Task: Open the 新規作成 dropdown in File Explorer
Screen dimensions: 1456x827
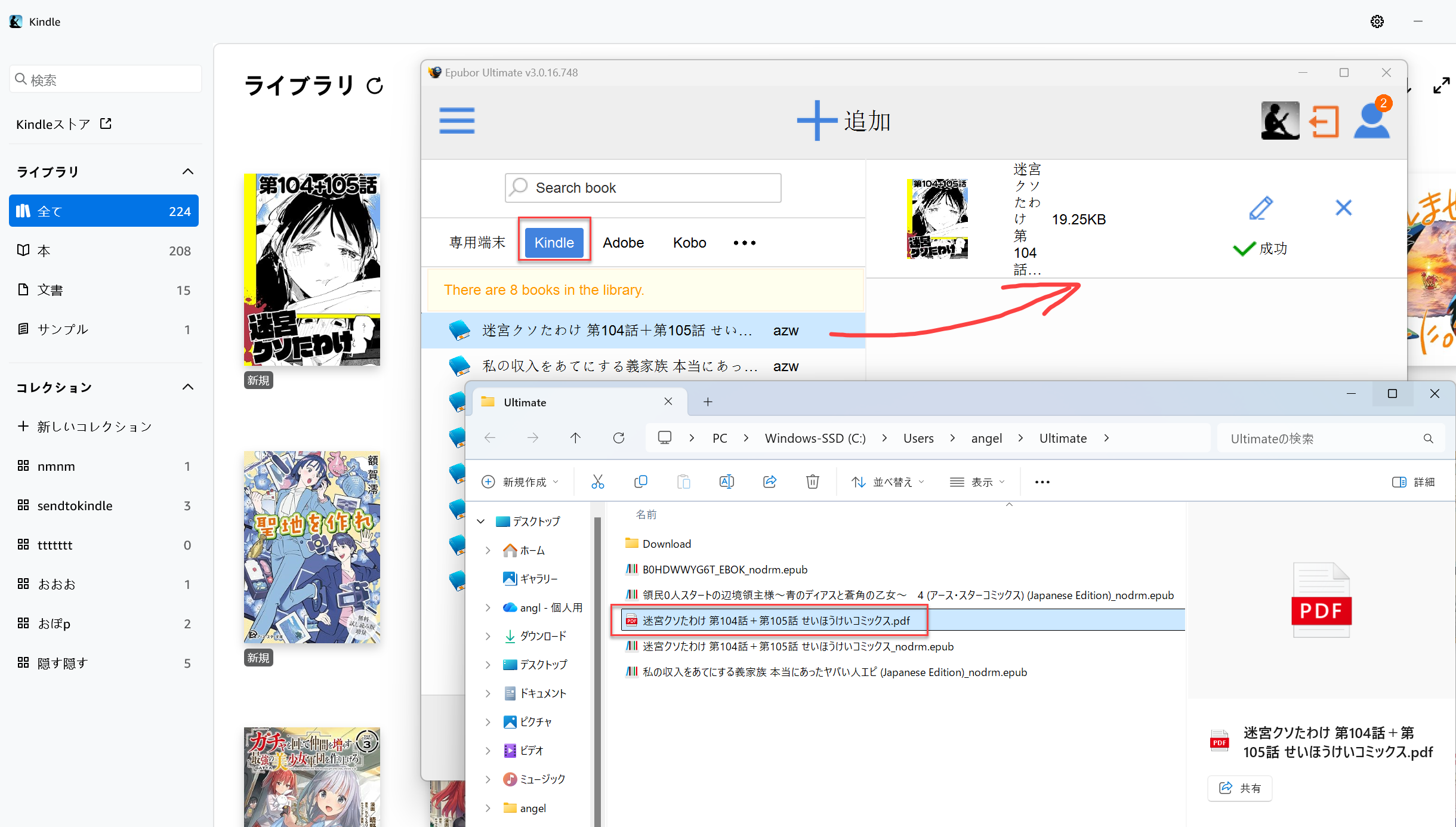Action: pos(520,482)
